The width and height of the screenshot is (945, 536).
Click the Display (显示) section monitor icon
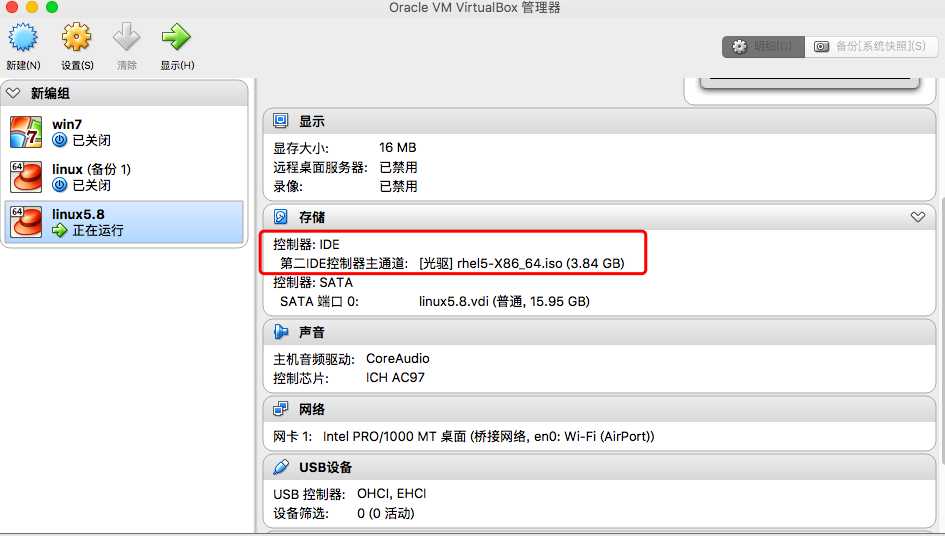click(281, 121)
